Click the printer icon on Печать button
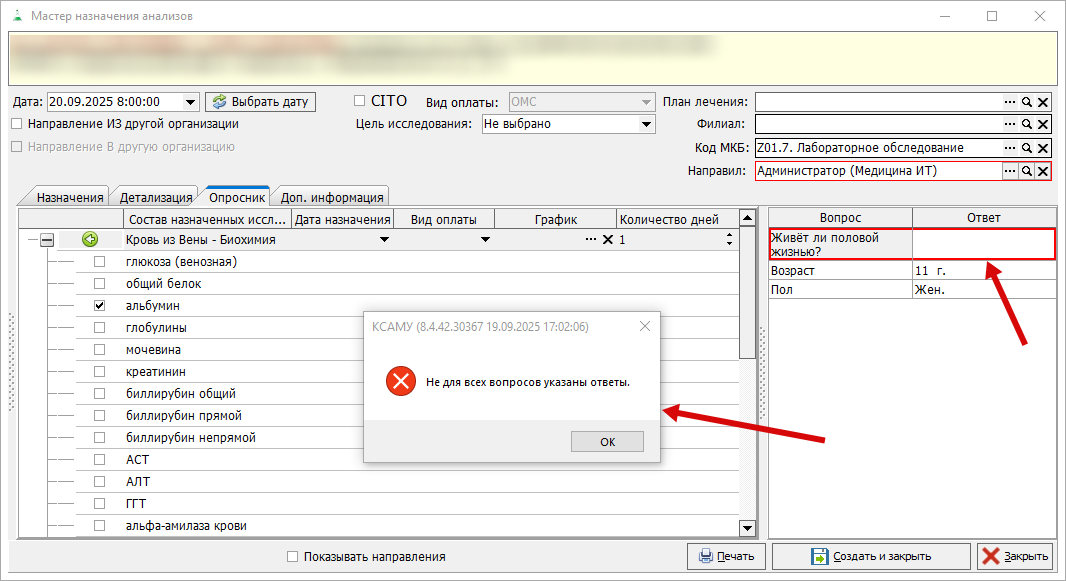This screenshot has height=581, width=1066. click(x=706, y=556)
